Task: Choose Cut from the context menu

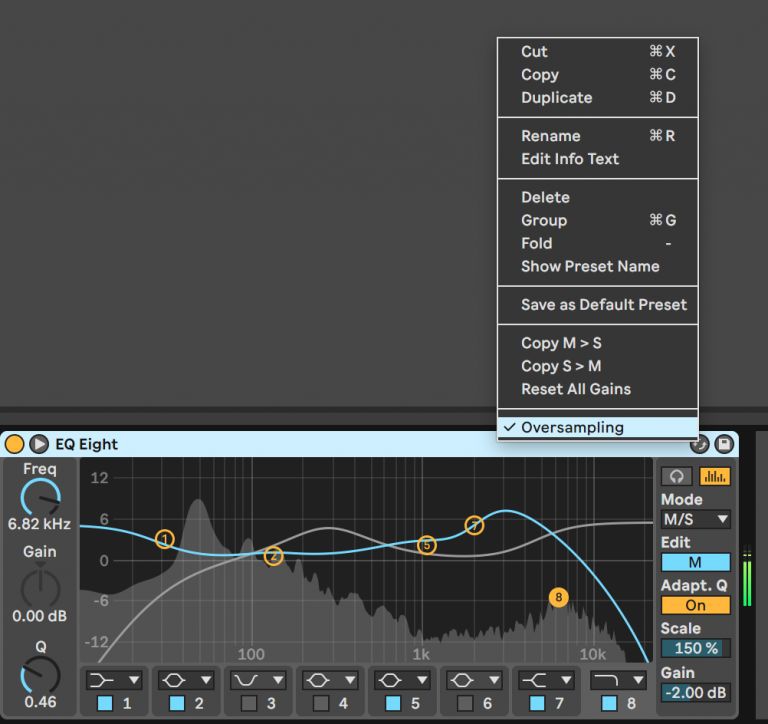Action: [x=598, y=51]
